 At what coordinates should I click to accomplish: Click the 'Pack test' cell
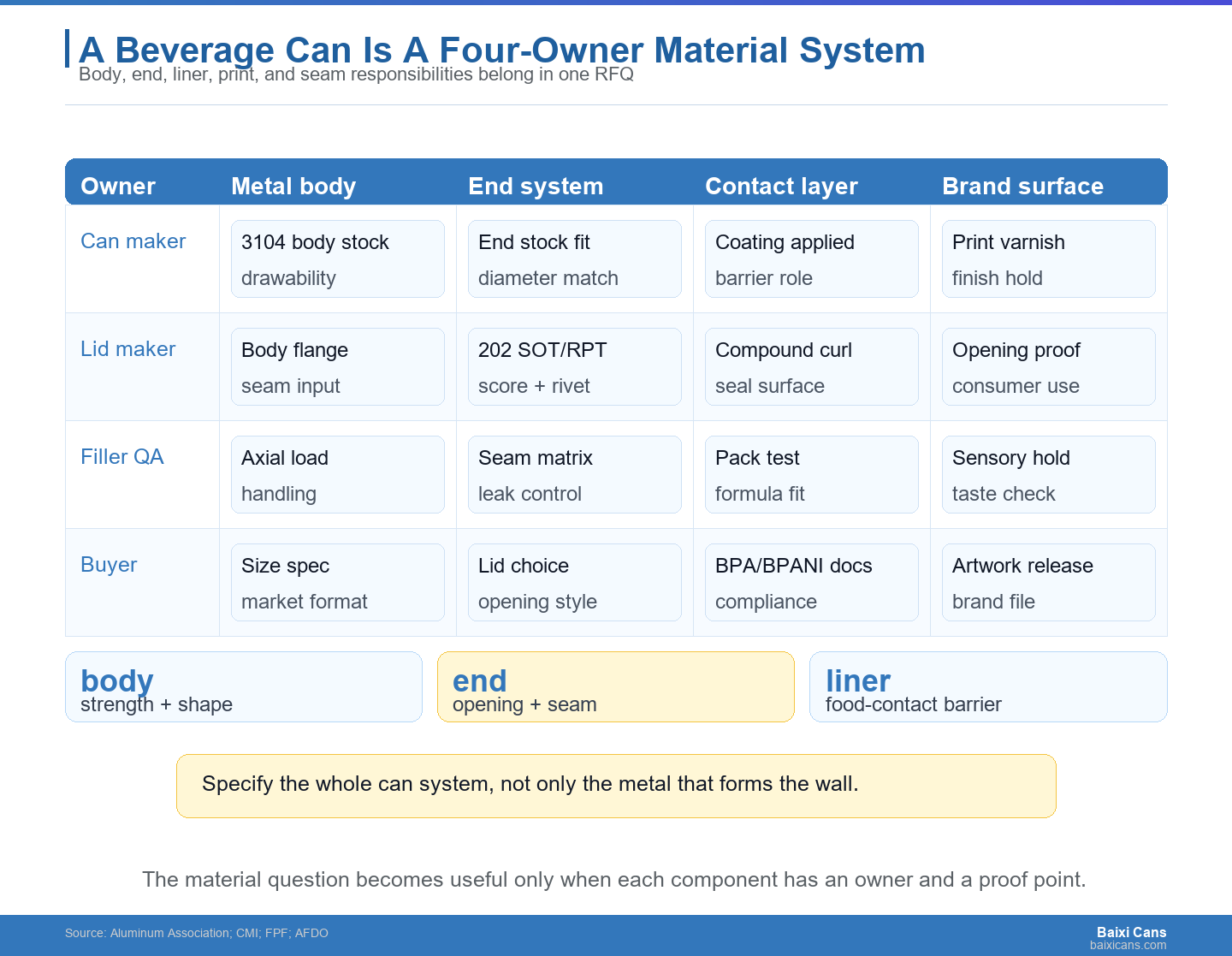[812, 475]
